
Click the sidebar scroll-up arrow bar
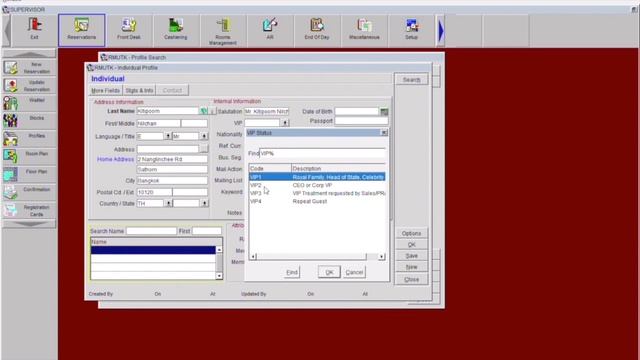coord(29,53)
